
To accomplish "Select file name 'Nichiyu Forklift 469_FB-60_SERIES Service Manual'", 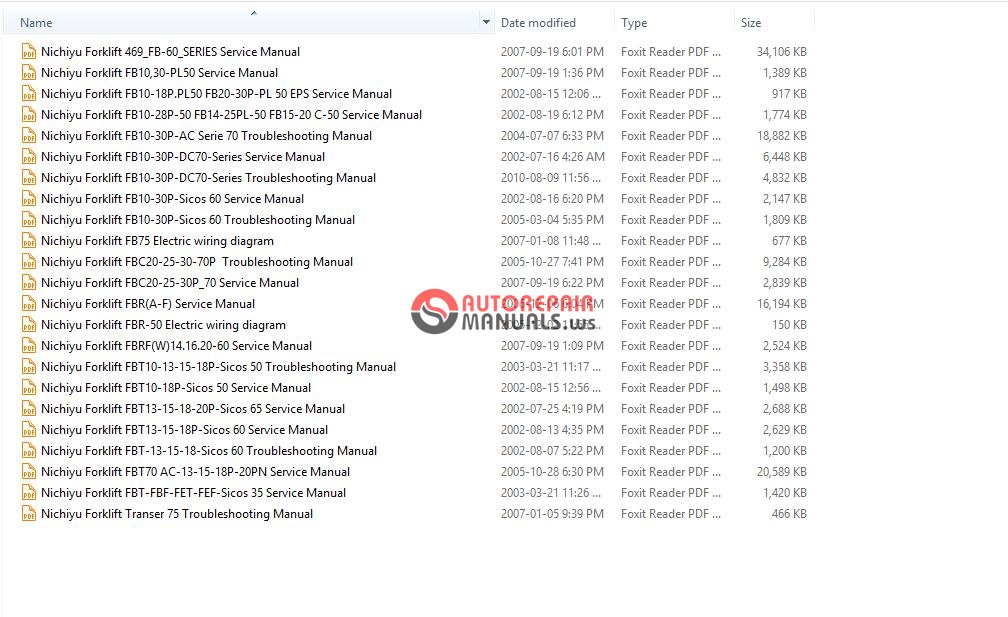I will tap(170, 51).
